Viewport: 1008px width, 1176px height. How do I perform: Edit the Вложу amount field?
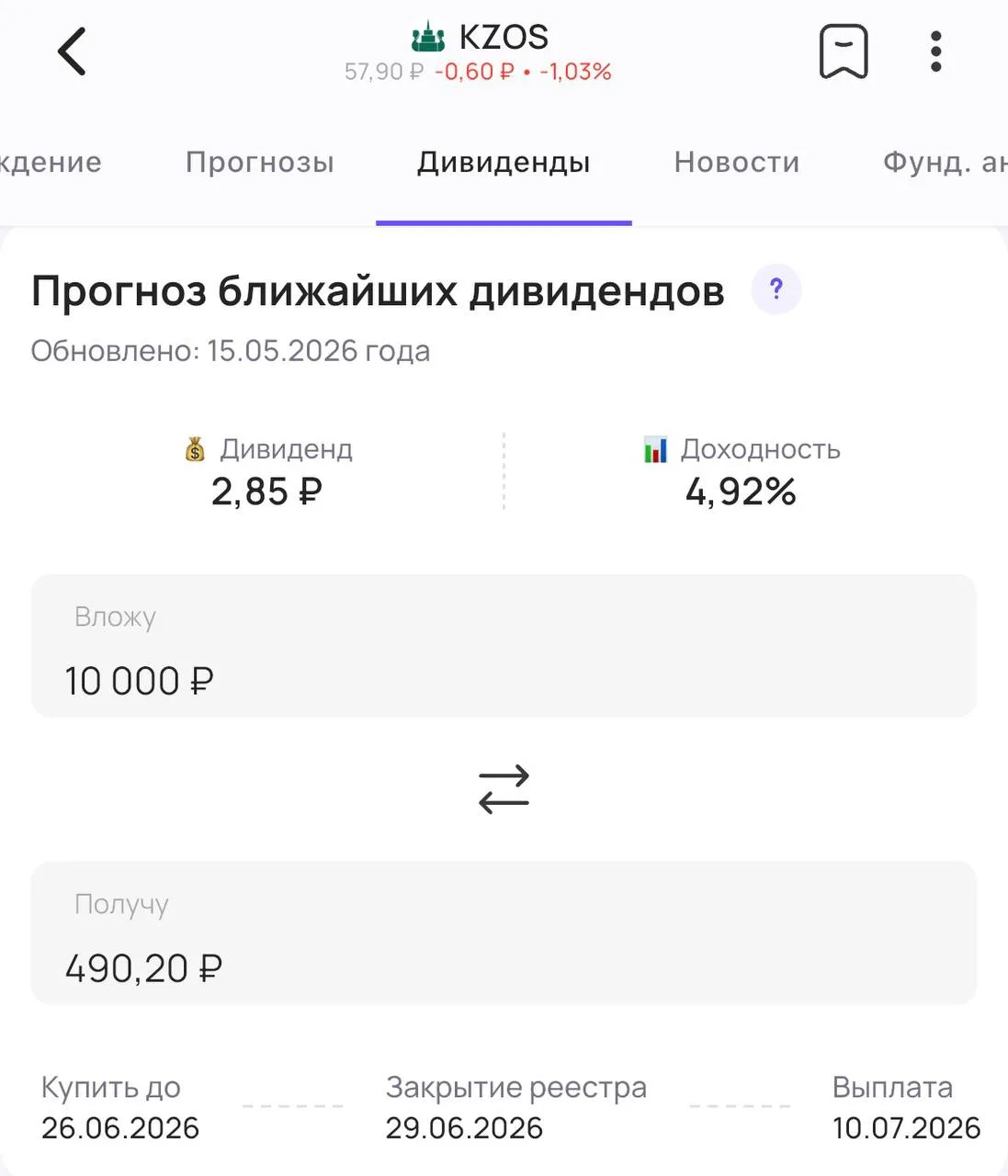[x=504, y=646]
